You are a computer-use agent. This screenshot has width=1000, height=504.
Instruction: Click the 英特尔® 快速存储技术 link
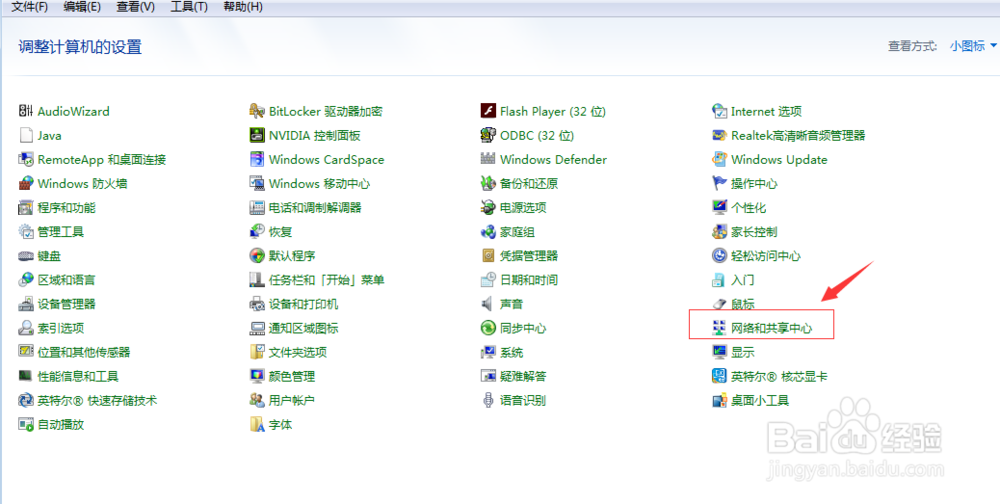(97, 401)
